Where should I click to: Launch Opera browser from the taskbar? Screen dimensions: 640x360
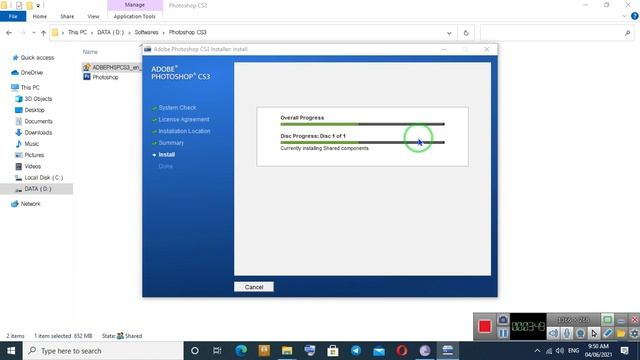coord(402,351)
